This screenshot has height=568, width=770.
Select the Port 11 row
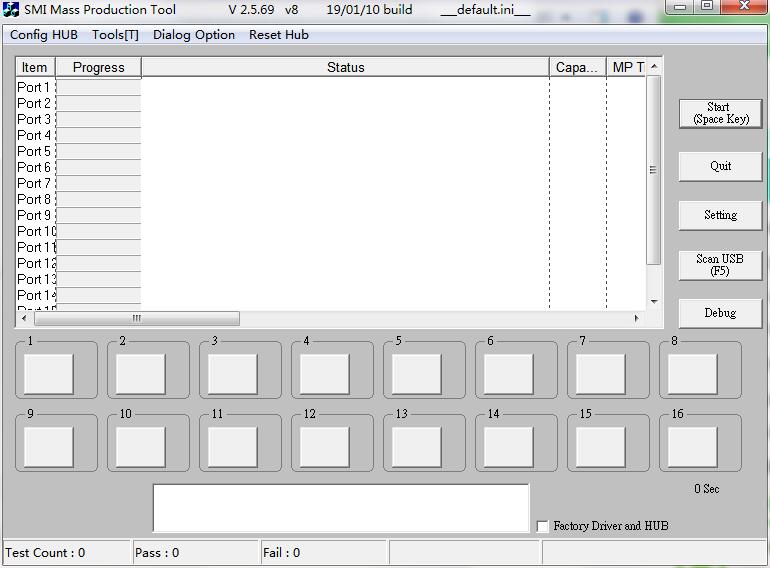[331, 247]
